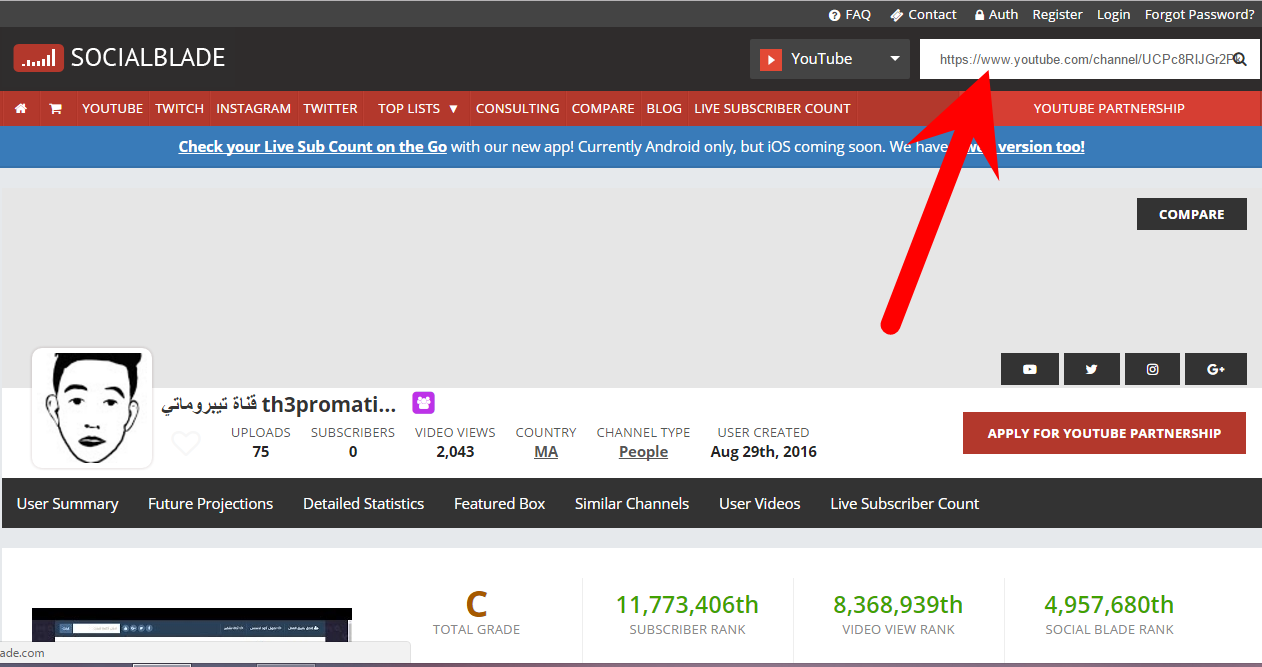Switch to Featured Box tab

(500, 504)
